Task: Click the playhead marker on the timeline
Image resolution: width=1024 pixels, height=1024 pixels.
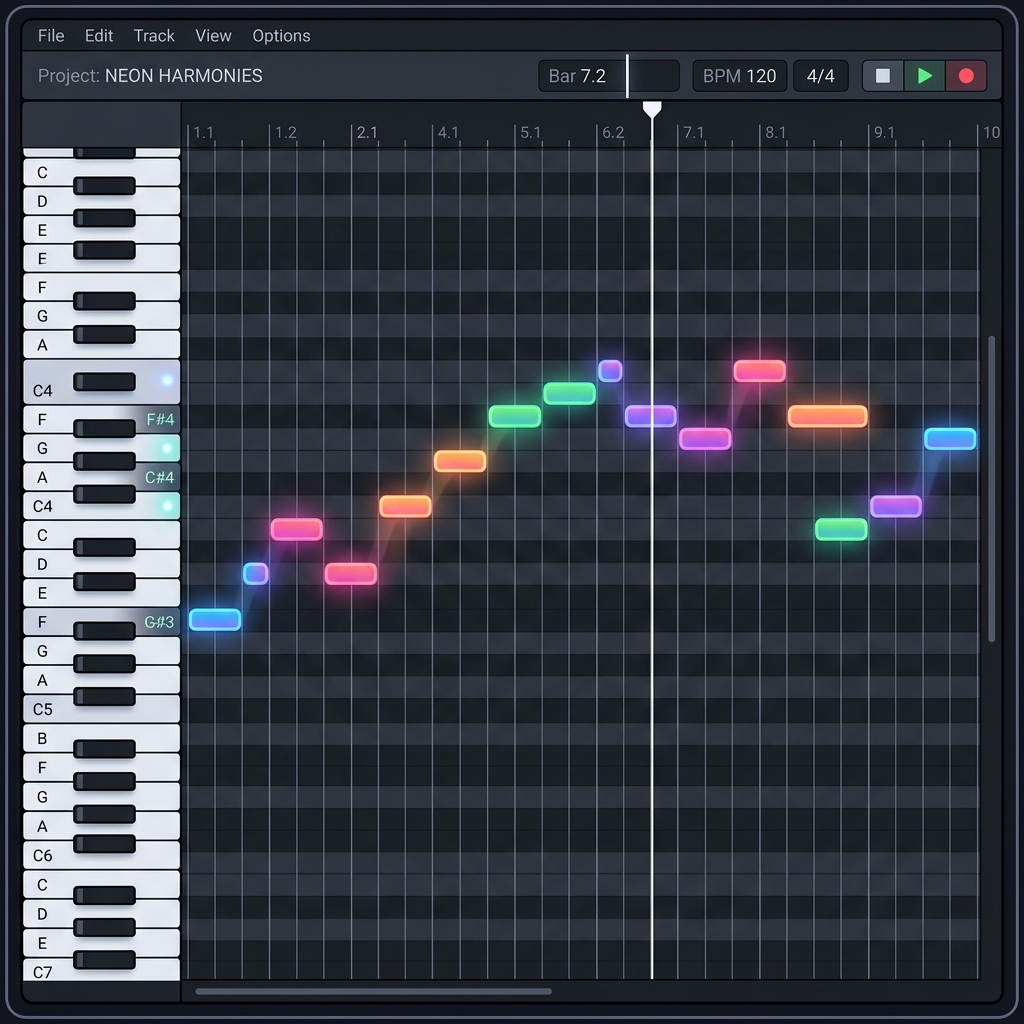Action: click(x=652, y=109)
